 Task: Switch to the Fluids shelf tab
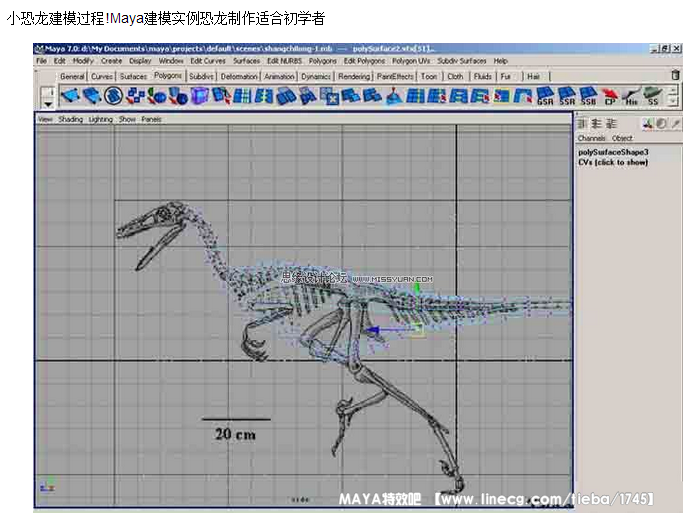point(483,76)
